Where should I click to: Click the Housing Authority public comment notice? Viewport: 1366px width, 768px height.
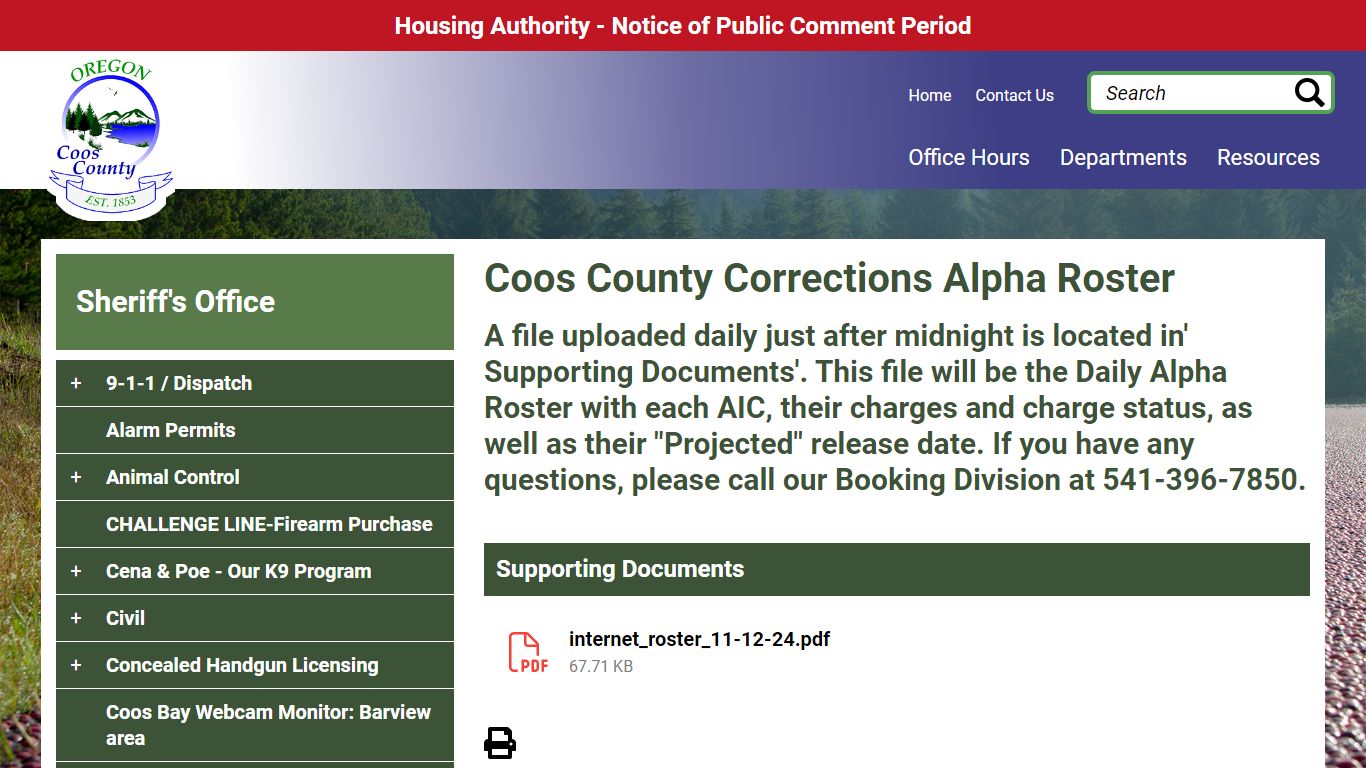pos(683,25)
